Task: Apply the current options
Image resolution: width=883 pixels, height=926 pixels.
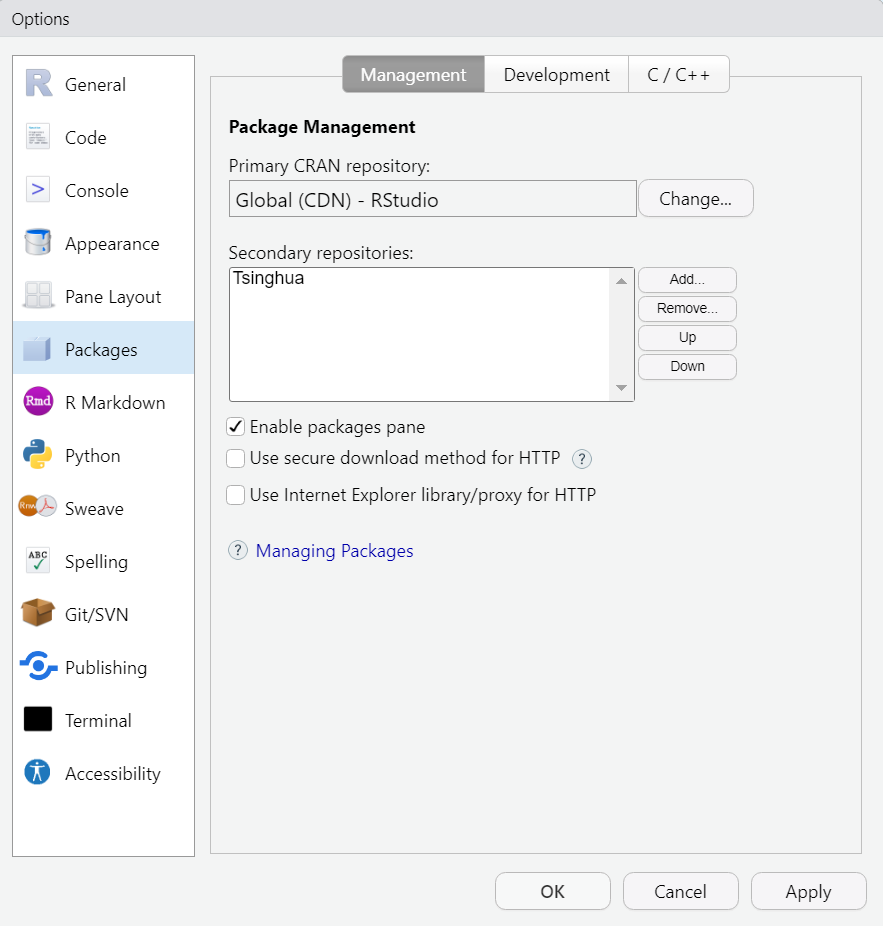Action: pyautogui.click(x=809, y=891)
